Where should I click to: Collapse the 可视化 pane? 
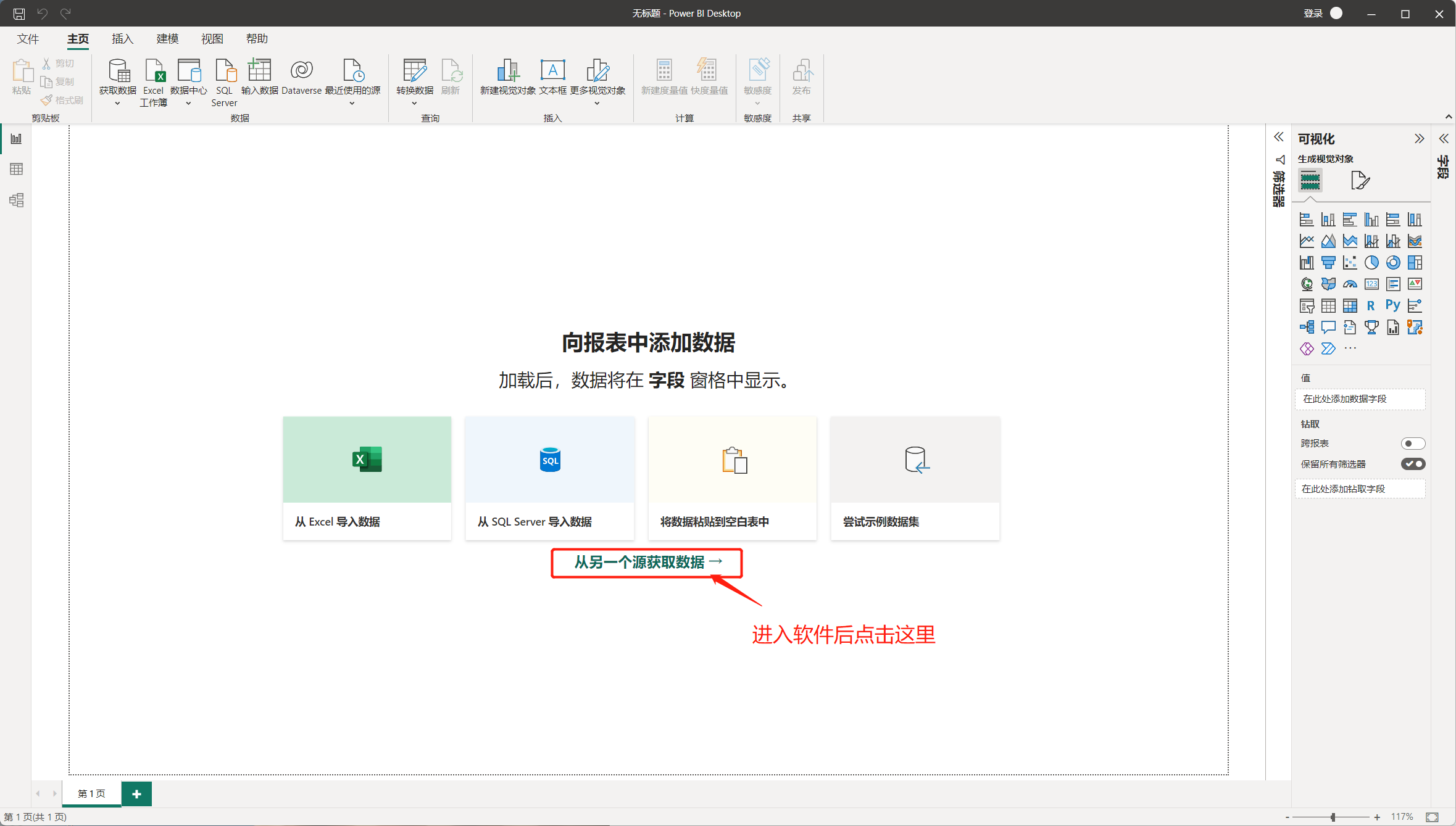[x=1419, y=139]
